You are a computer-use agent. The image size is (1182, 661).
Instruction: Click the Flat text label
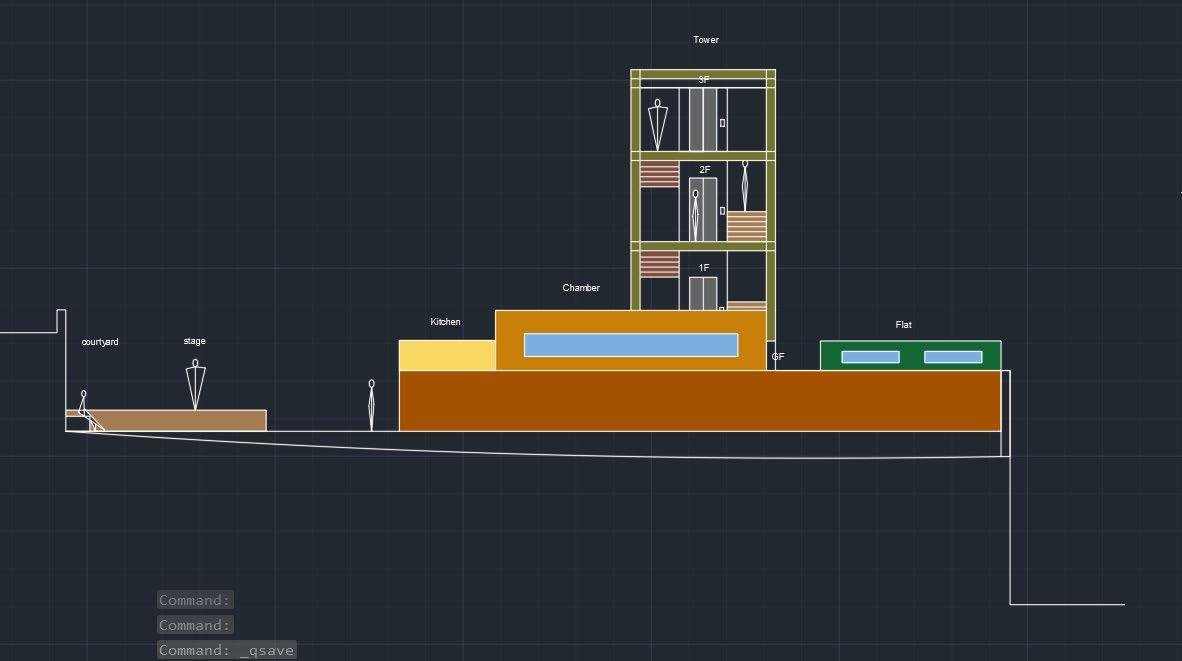(903, 325)
